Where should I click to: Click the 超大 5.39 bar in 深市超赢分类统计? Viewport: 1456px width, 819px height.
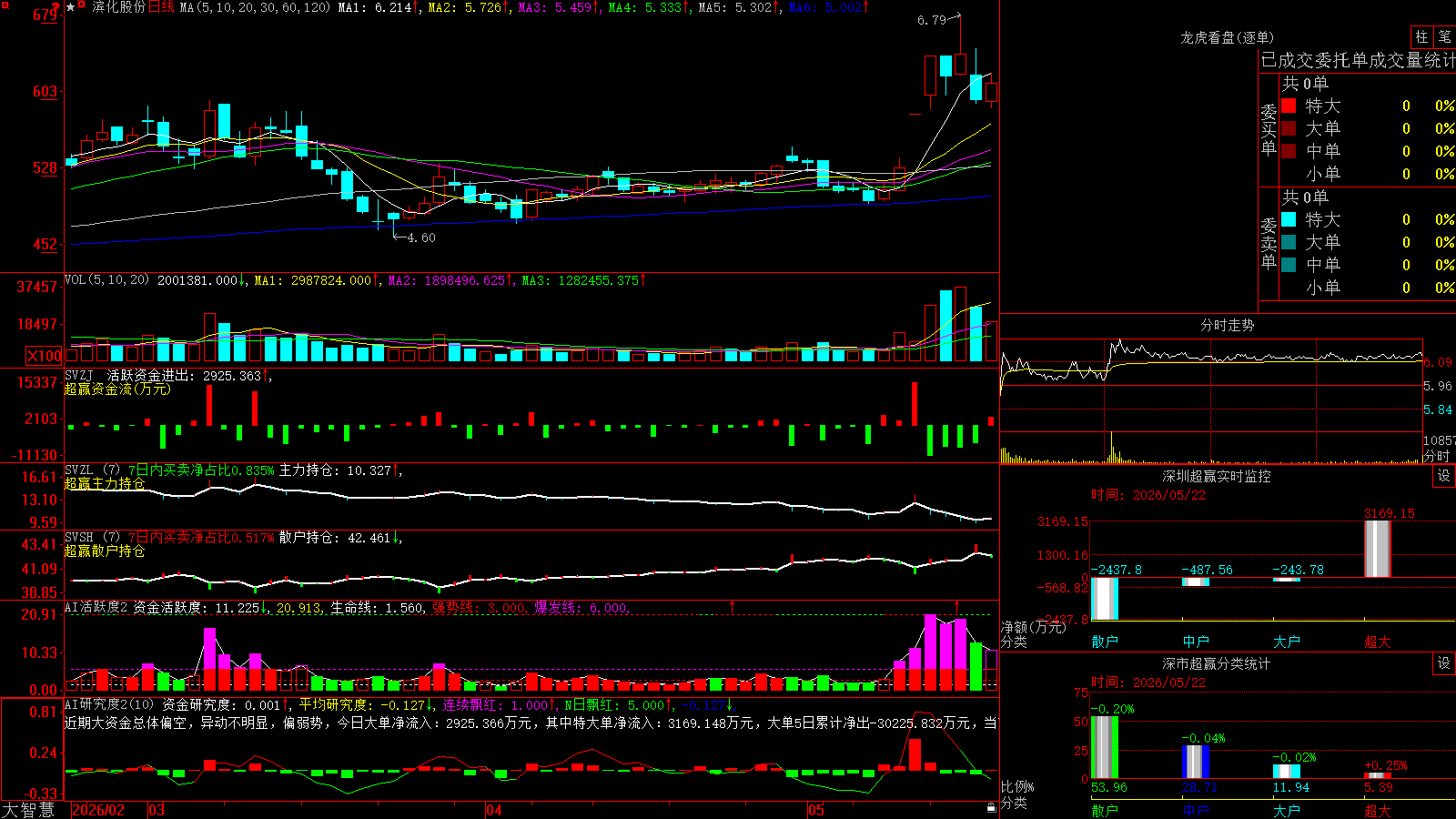click(1378, 775)
